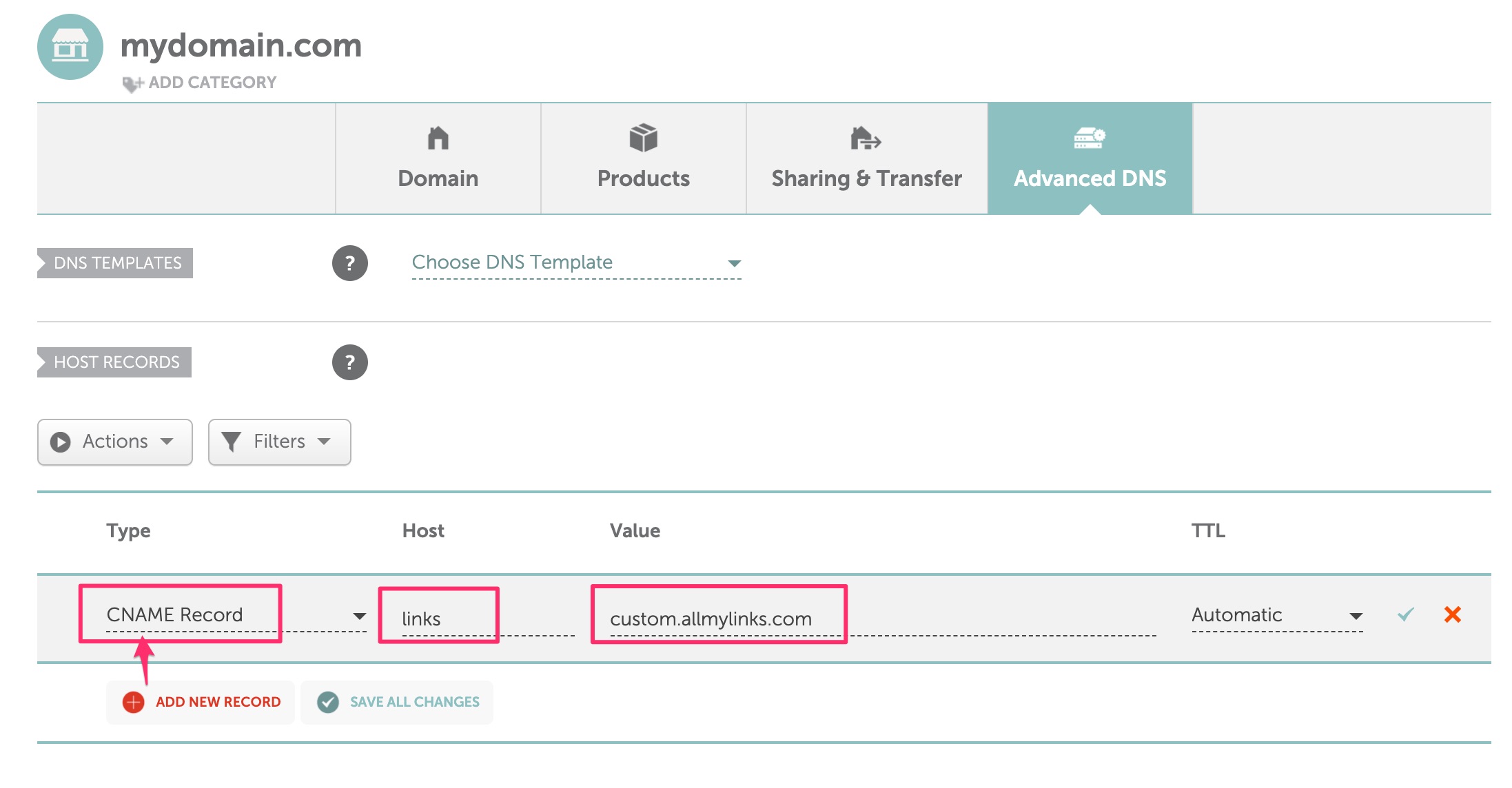The width and height of the screenshot is (1512, 788).
Task: Click the red plus icon beside ADD NEW RECORD
Action: tap(133, 703)
